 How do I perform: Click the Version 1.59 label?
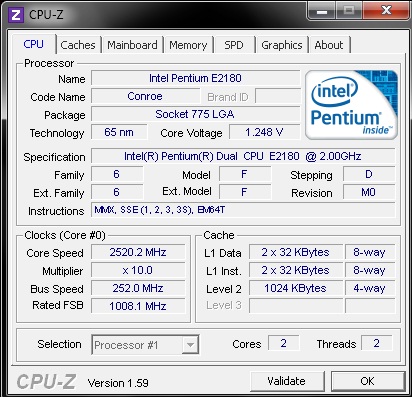click(x=118, y=383)
